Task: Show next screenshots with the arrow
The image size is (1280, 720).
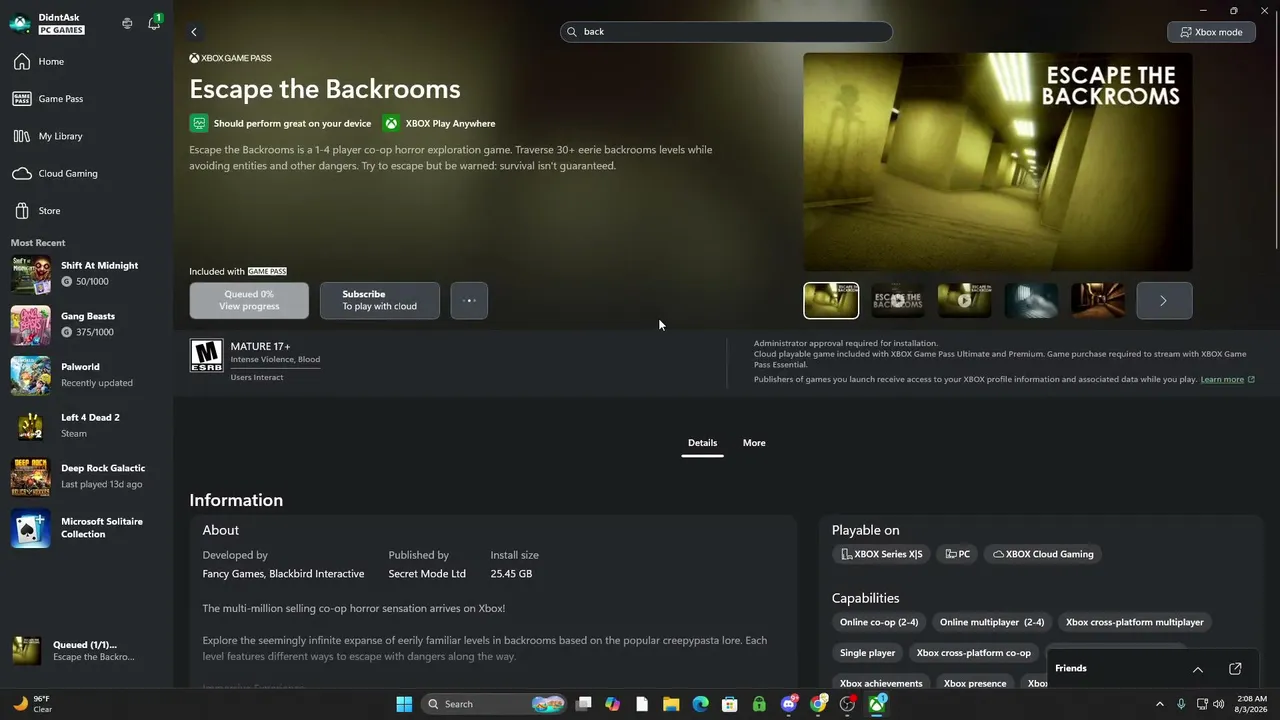Action: click(x=1164, y=300)
